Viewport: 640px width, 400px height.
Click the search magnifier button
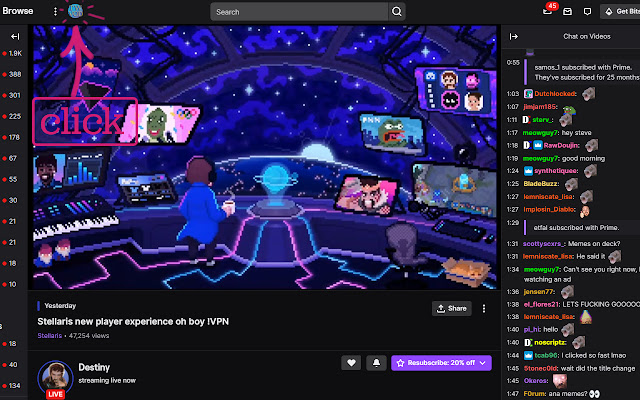coord(396,12)
